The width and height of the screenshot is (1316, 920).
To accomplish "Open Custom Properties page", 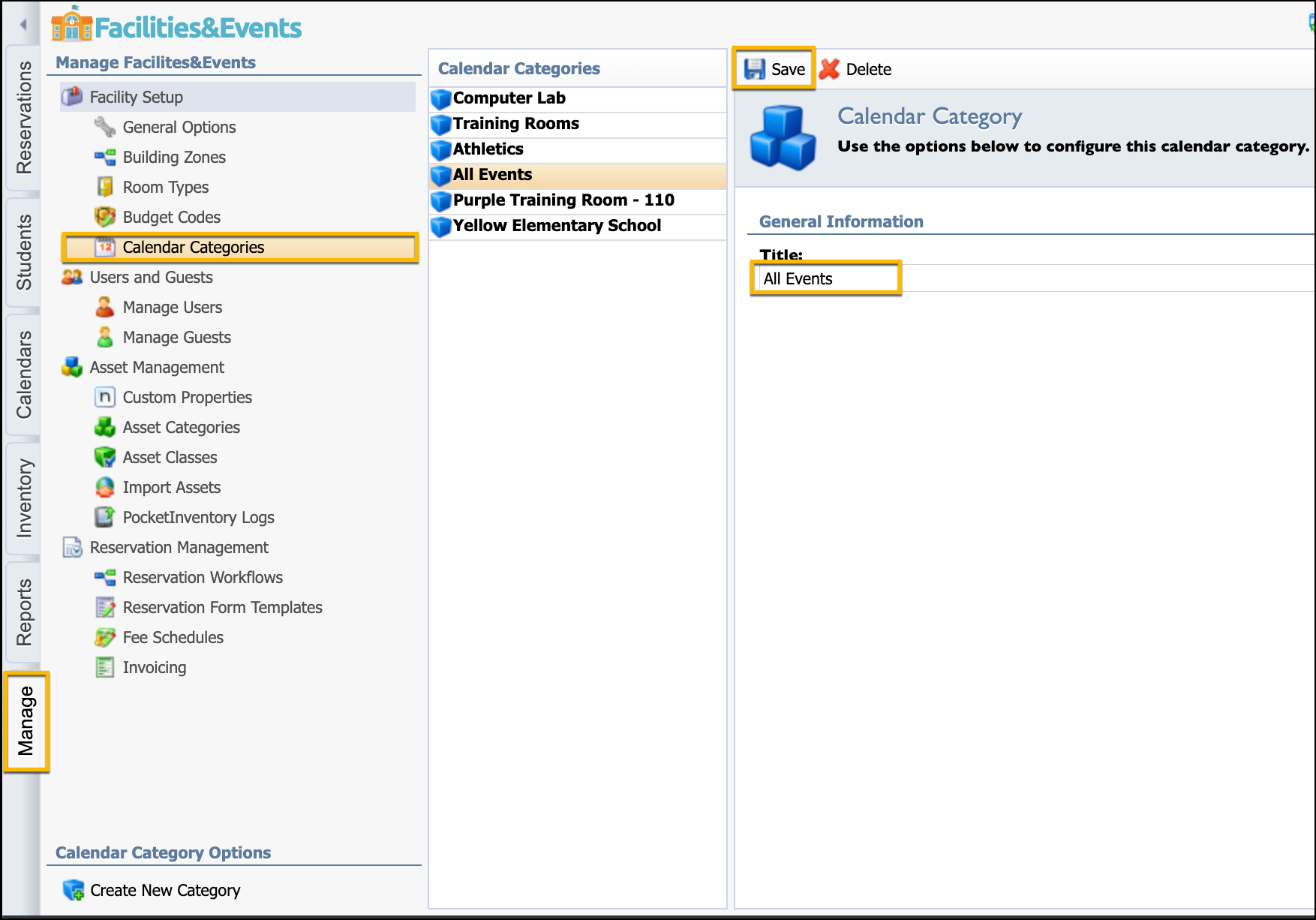I will click(x=188, y=397).
